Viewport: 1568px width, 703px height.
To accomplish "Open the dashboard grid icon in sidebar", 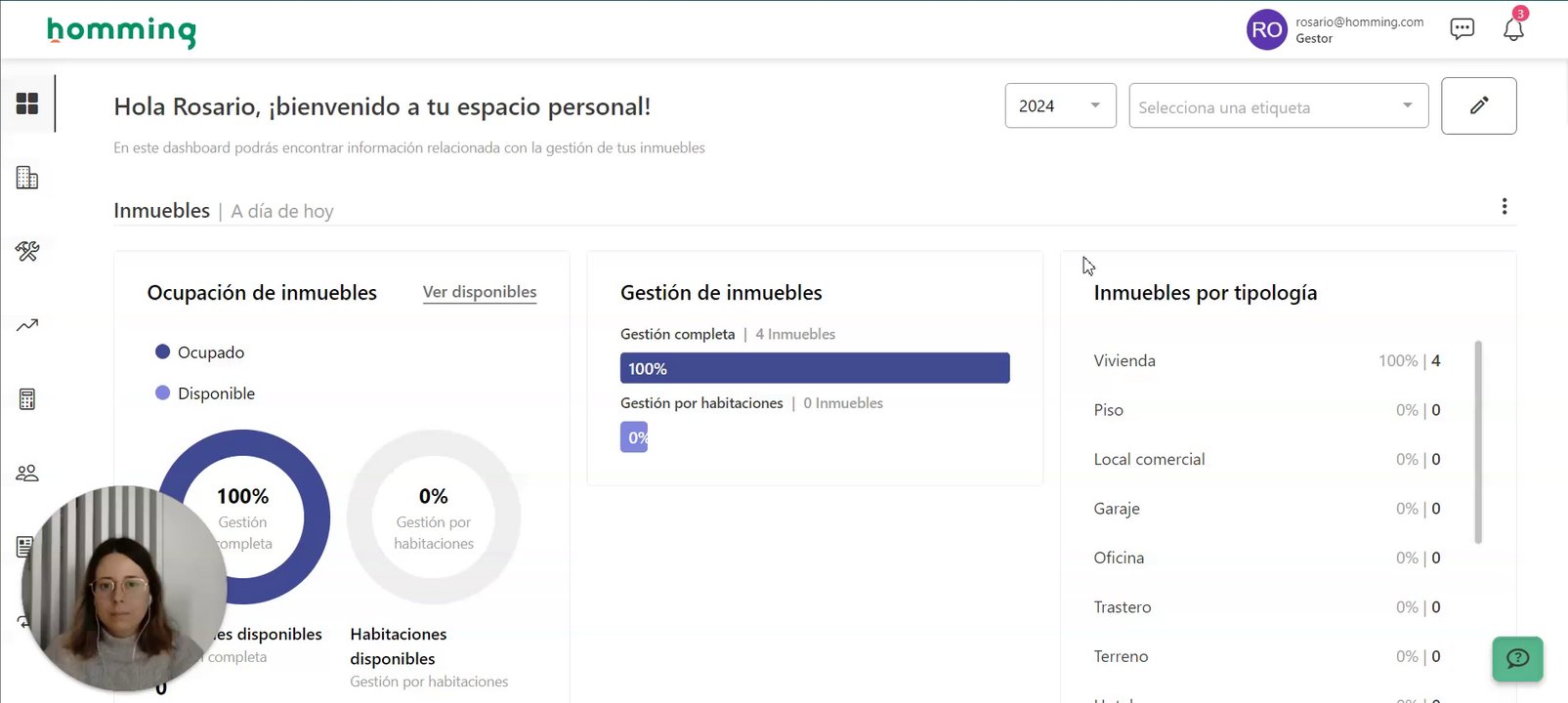I will coord(27,103).
